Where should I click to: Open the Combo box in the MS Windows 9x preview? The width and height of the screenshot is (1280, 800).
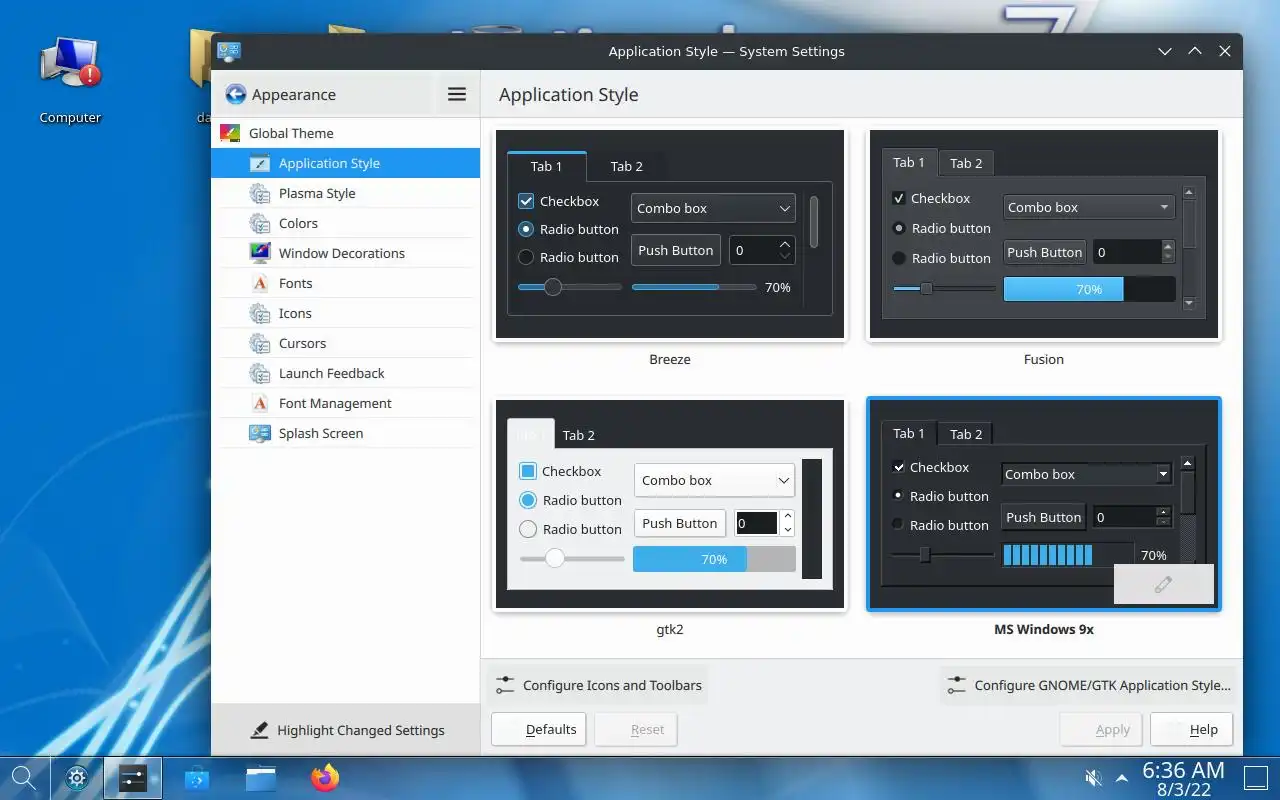pyautogui.click(x=1086, y=474)
